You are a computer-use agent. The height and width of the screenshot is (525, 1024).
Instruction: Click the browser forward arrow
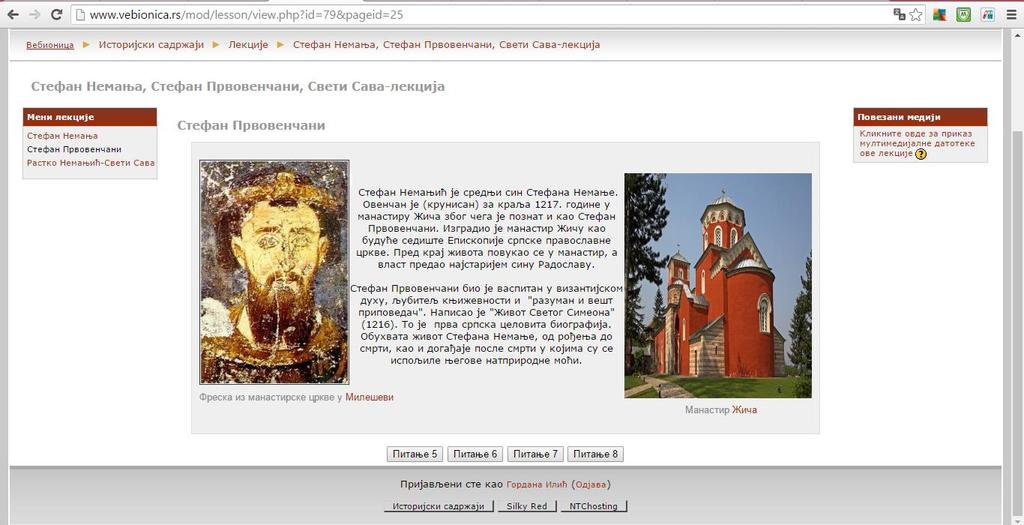35,14
